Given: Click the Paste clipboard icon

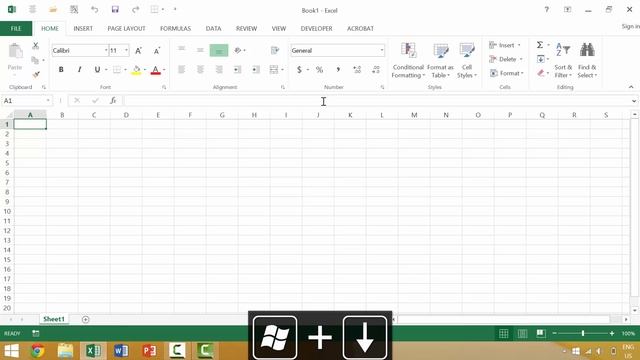Looking at the screenshot, I should (15, 52).
